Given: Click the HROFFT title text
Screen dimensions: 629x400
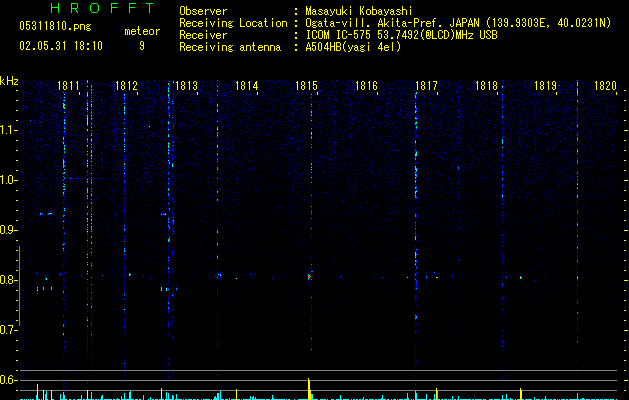Looking at the screenshot, I should pos(102,8).
